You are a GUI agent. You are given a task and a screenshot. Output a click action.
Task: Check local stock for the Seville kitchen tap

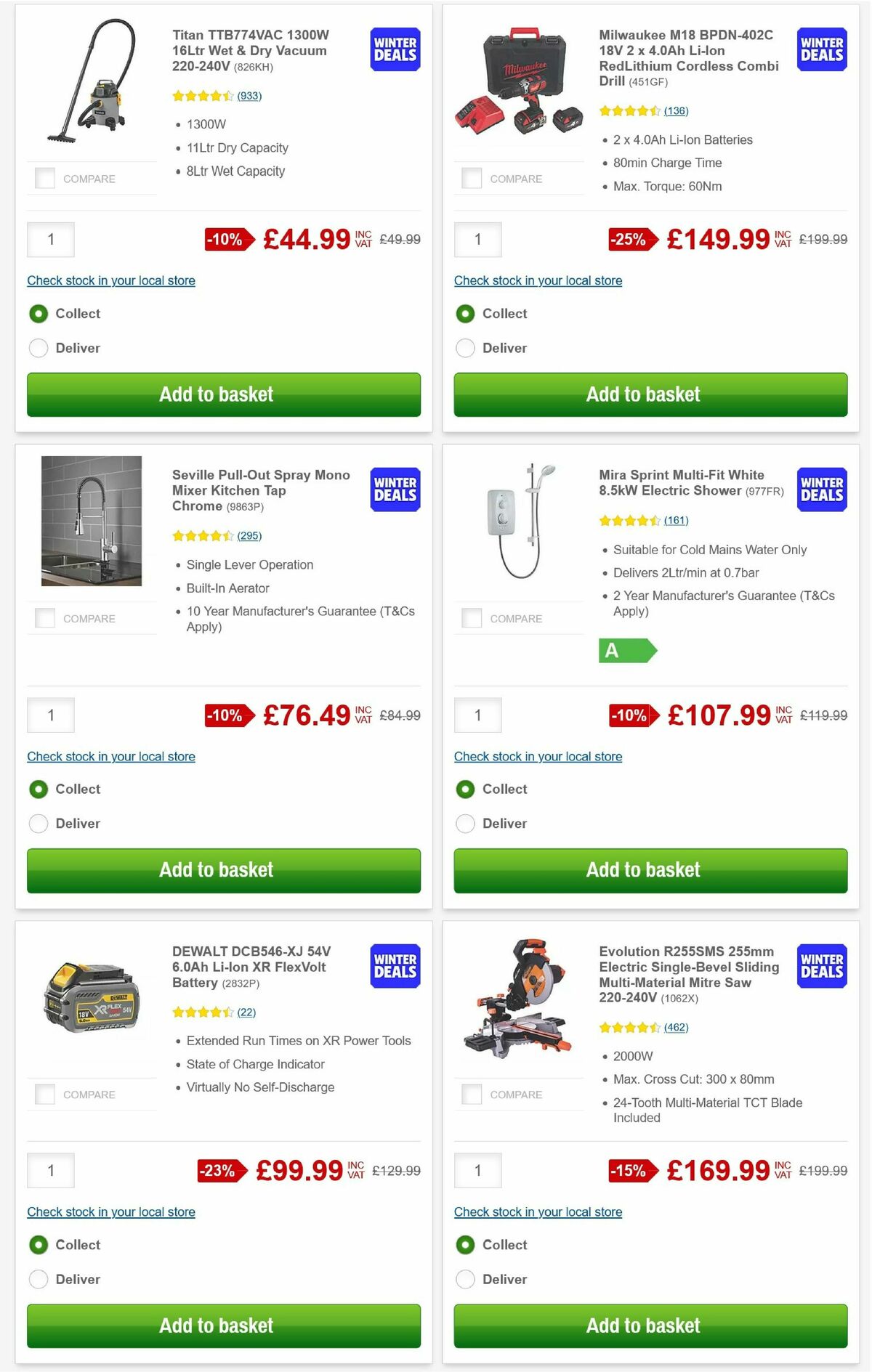coord(110,756)
